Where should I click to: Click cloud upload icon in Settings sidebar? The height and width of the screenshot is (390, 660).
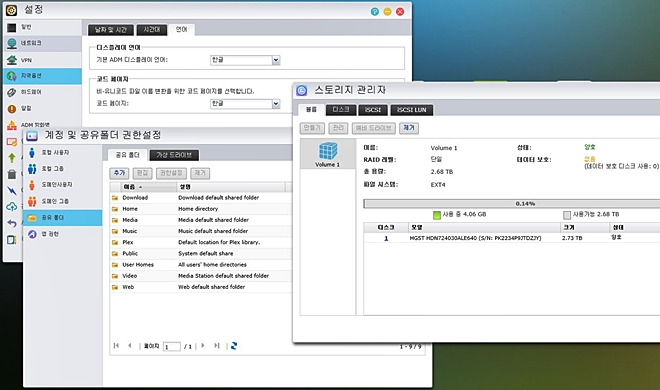(12, 207)
